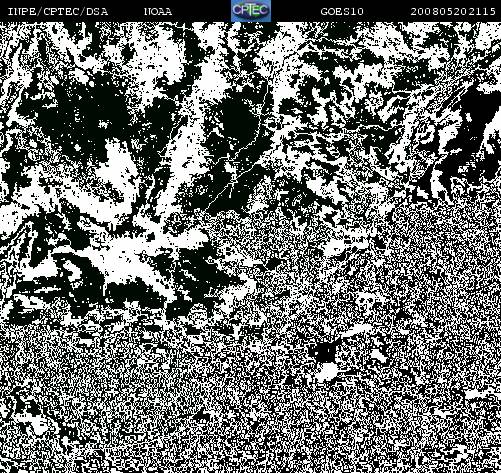Select the GOES10 satellite label
The width and height of the screenshot is (501, 473).
tap(342, 12)
